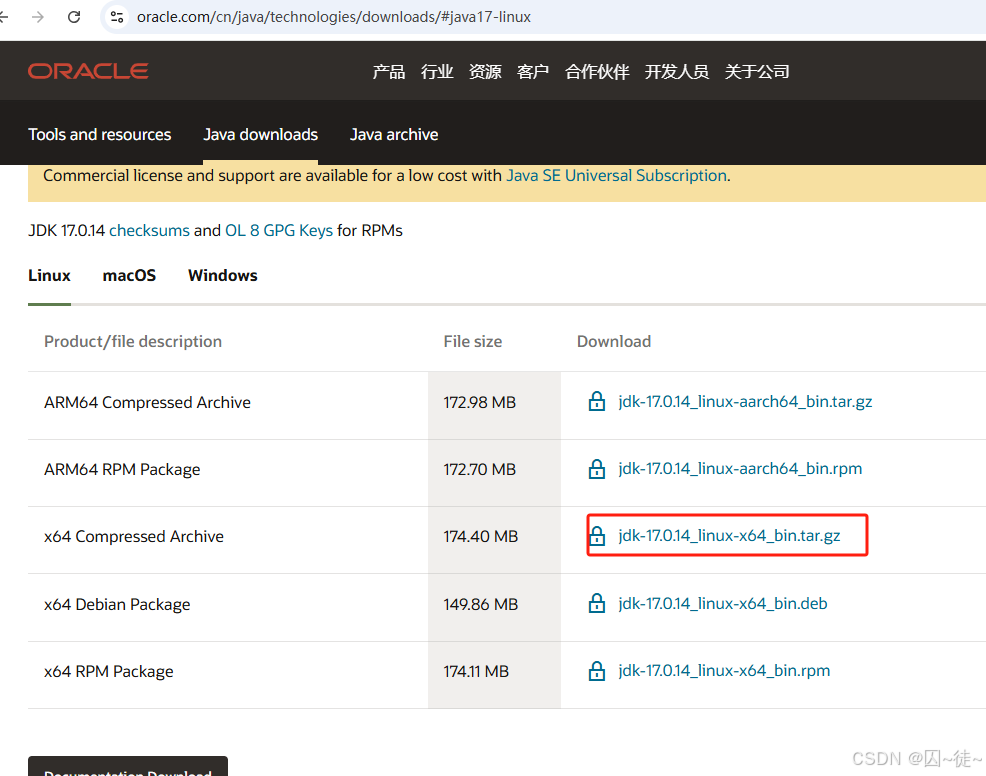Image resolution: width=986 pixels, height=776 pixels.
Task: Select the Linux platform tab
Action: click(x=49, y=275)
